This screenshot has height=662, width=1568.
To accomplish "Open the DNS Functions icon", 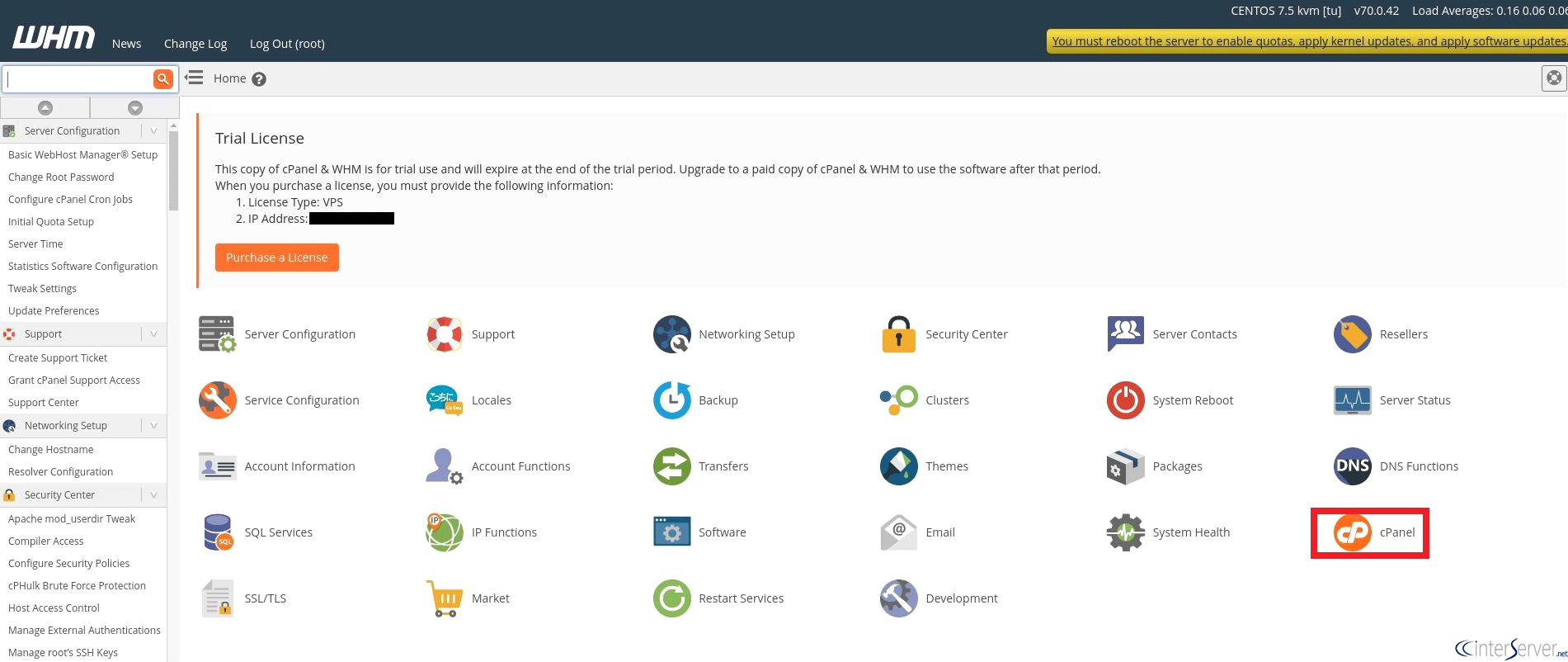I will pyautogui.click(x=1353, y=466).
